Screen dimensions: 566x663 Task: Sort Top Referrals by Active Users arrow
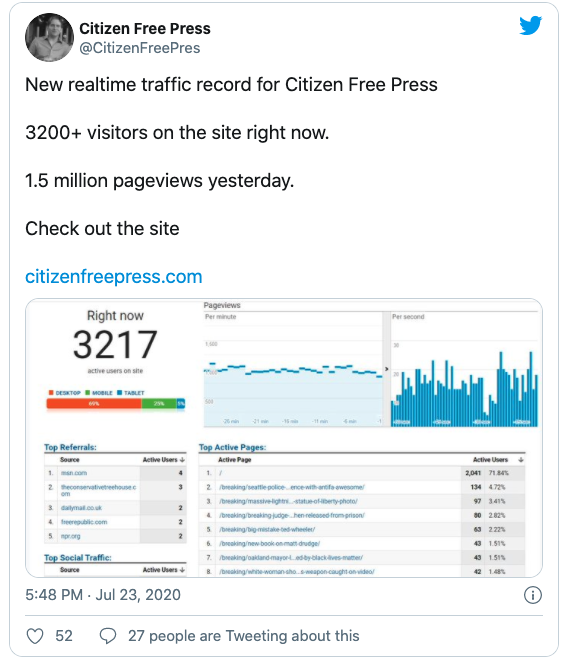click(183, 460)
